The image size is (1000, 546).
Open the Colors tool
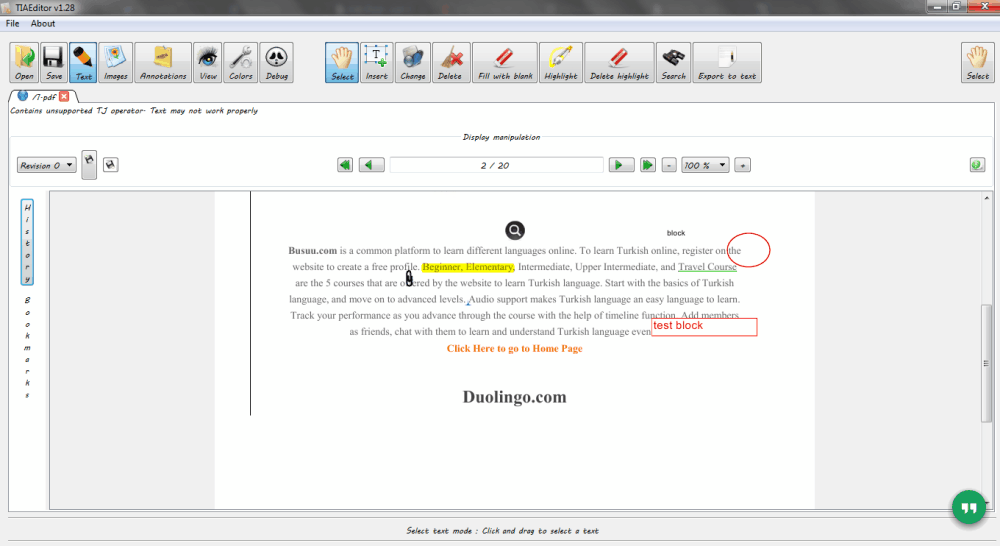point(241,63)
